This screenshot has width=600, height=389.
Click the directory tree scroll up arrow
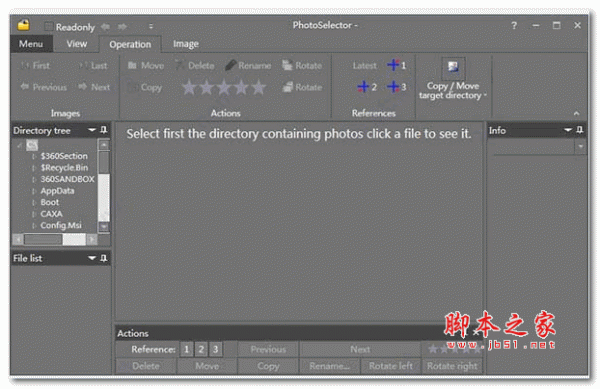[x=104, y=145]
